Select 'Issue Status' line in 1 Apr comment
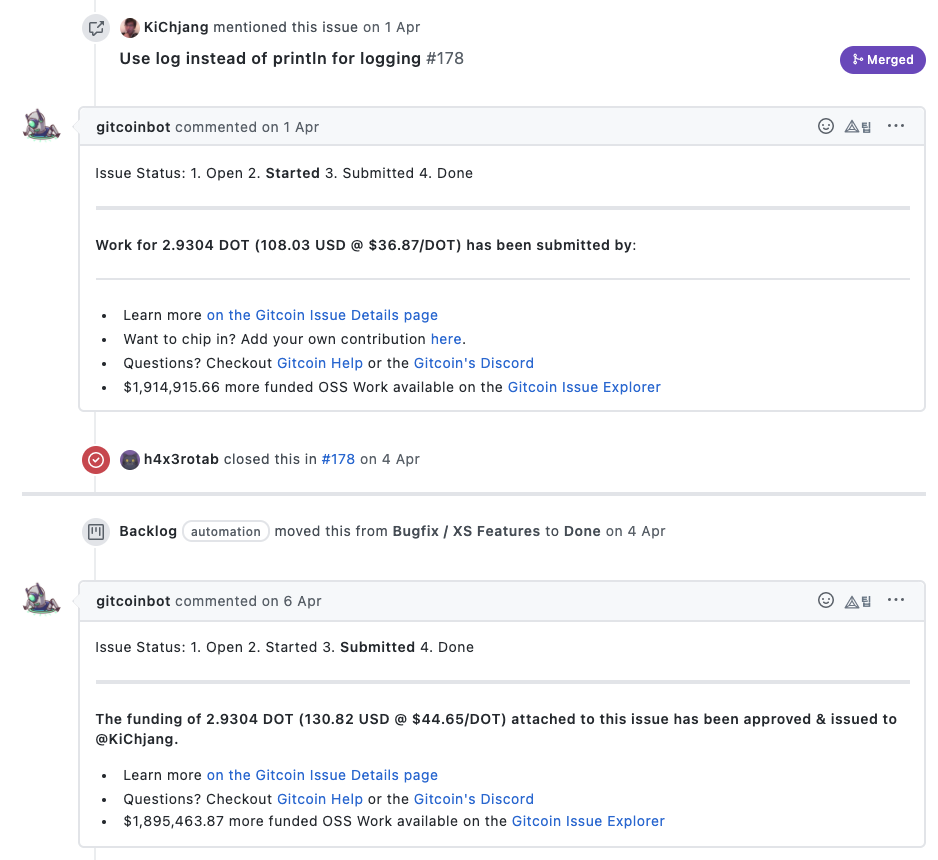938x860 pixels. coord(284,173)
